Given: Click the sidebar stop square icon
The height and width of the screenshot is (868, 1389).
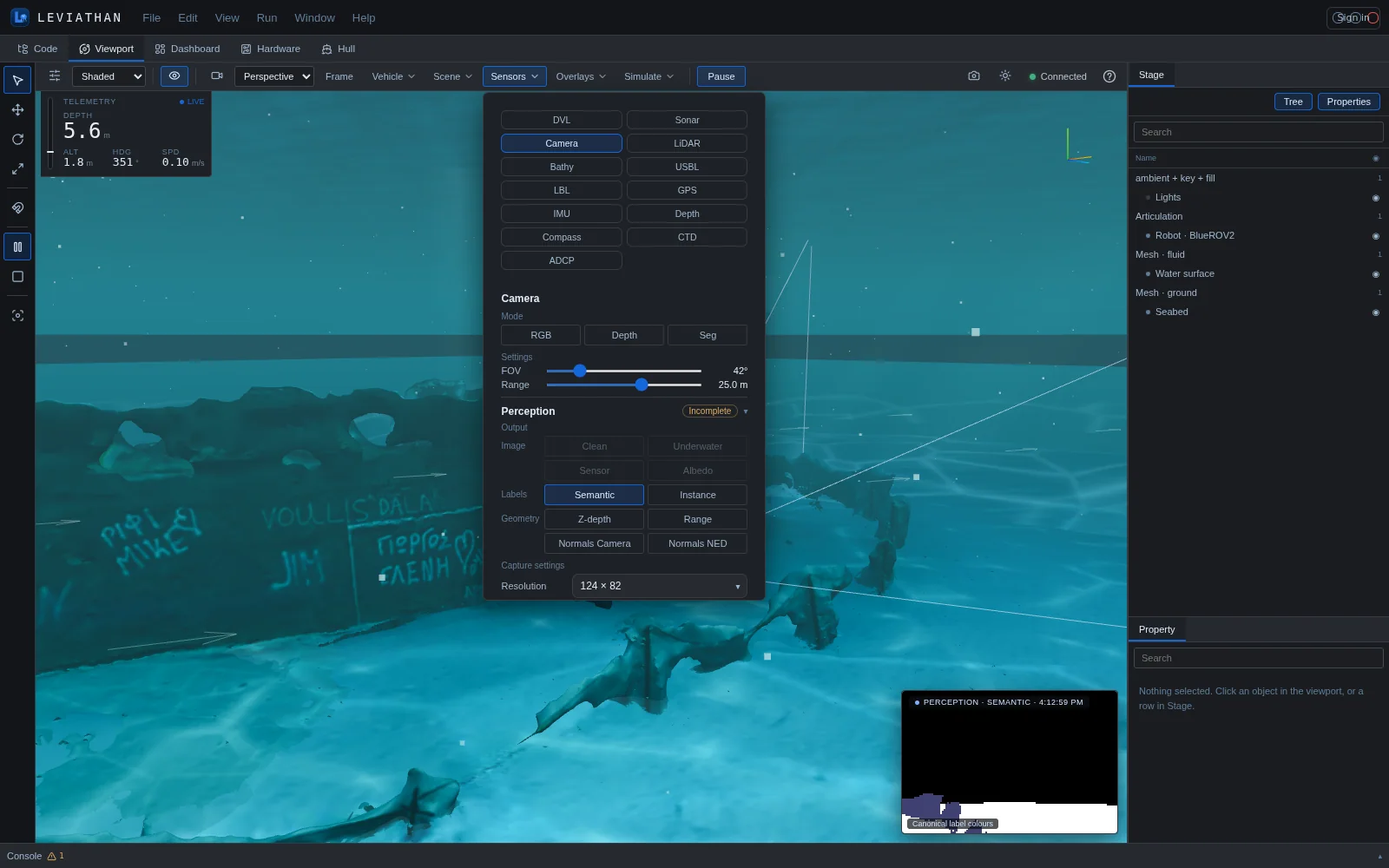Looking at the screenshot, I should point(17,277).
